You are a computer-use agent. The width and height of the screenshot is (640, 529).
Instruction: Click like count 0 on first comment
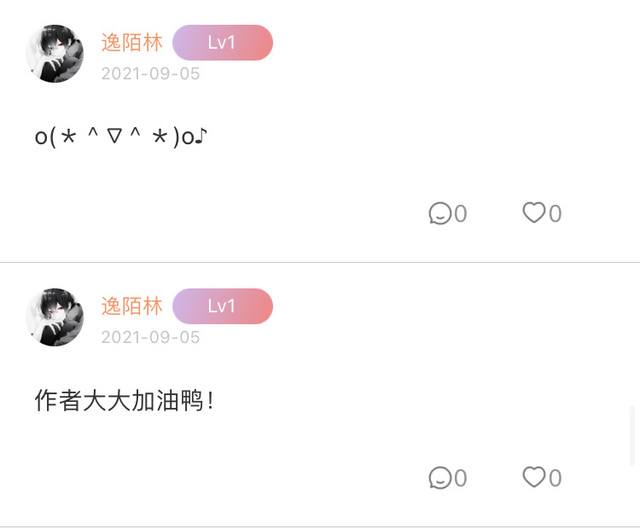(x=555, y=213)
